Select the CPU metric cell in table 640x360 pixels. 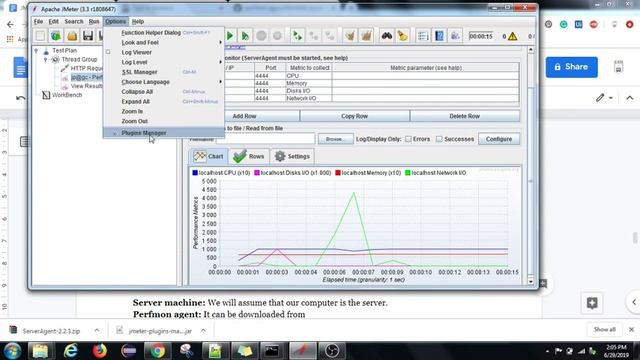click(309, 76)
